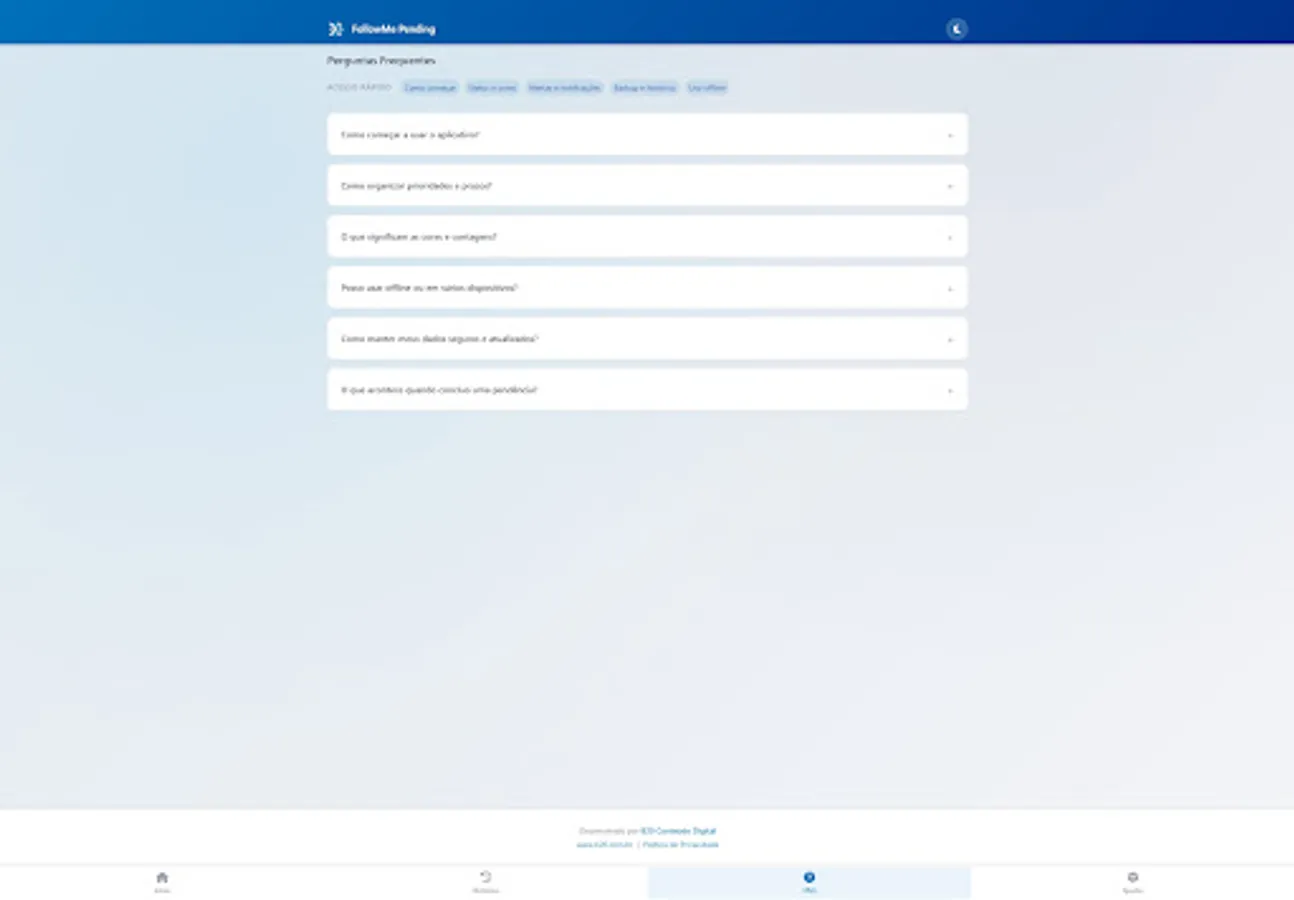Expand 'Posso usar offline ou em vários dispositivos?'
This screenshot has width=1294, height=900.
[x=647, y=287]
